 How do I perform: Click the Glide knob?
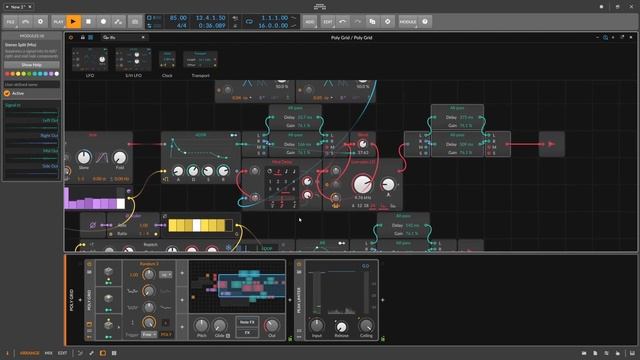coord(220,325)
